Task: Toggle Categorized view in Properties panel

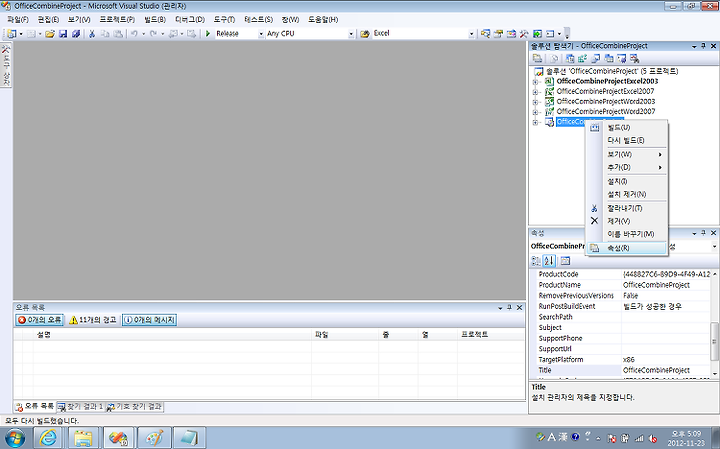Action: point(536,261)
